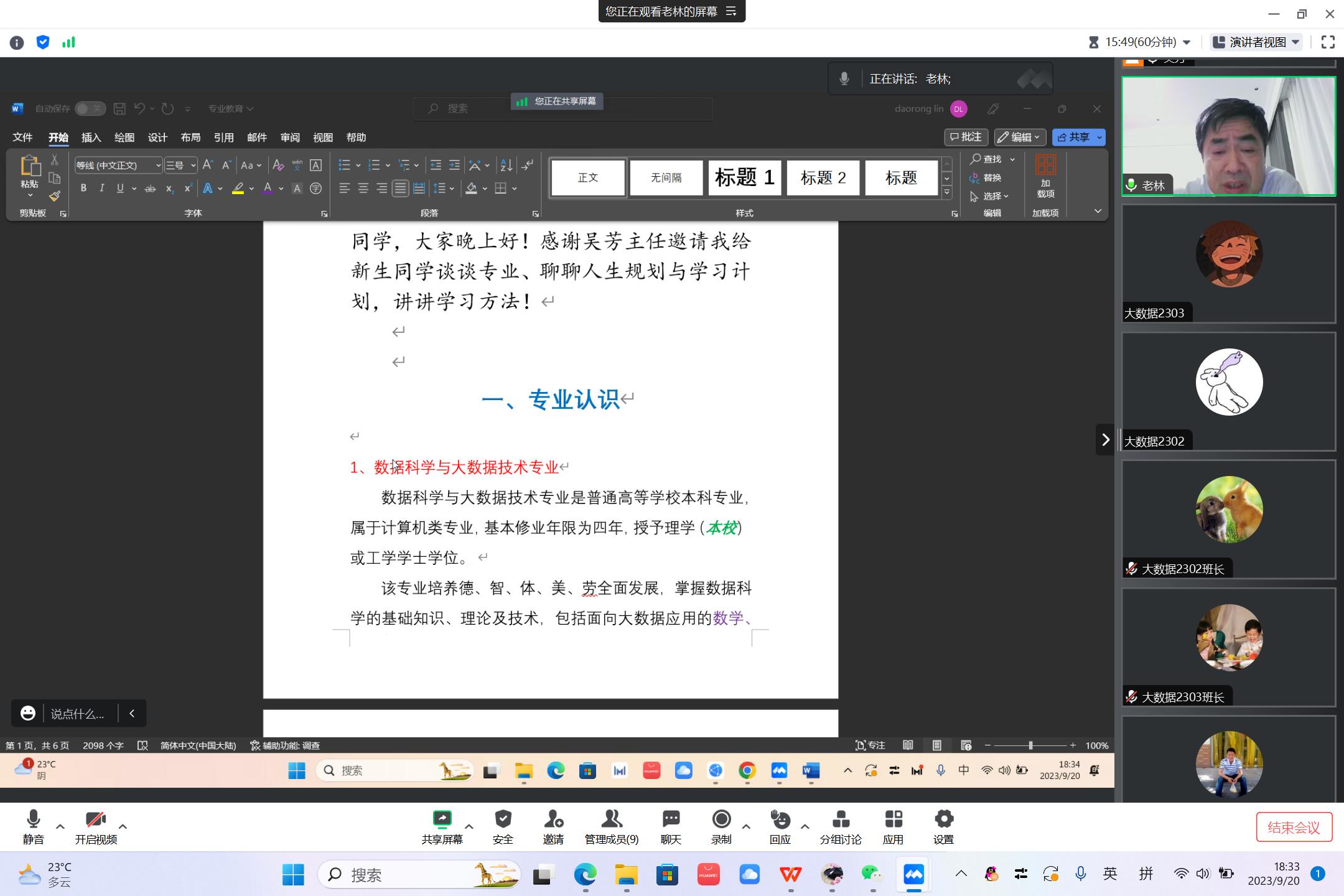Screen dimensions: 1344x896
Task: Switch to Word 插入 tab
Action: point(91,138)
